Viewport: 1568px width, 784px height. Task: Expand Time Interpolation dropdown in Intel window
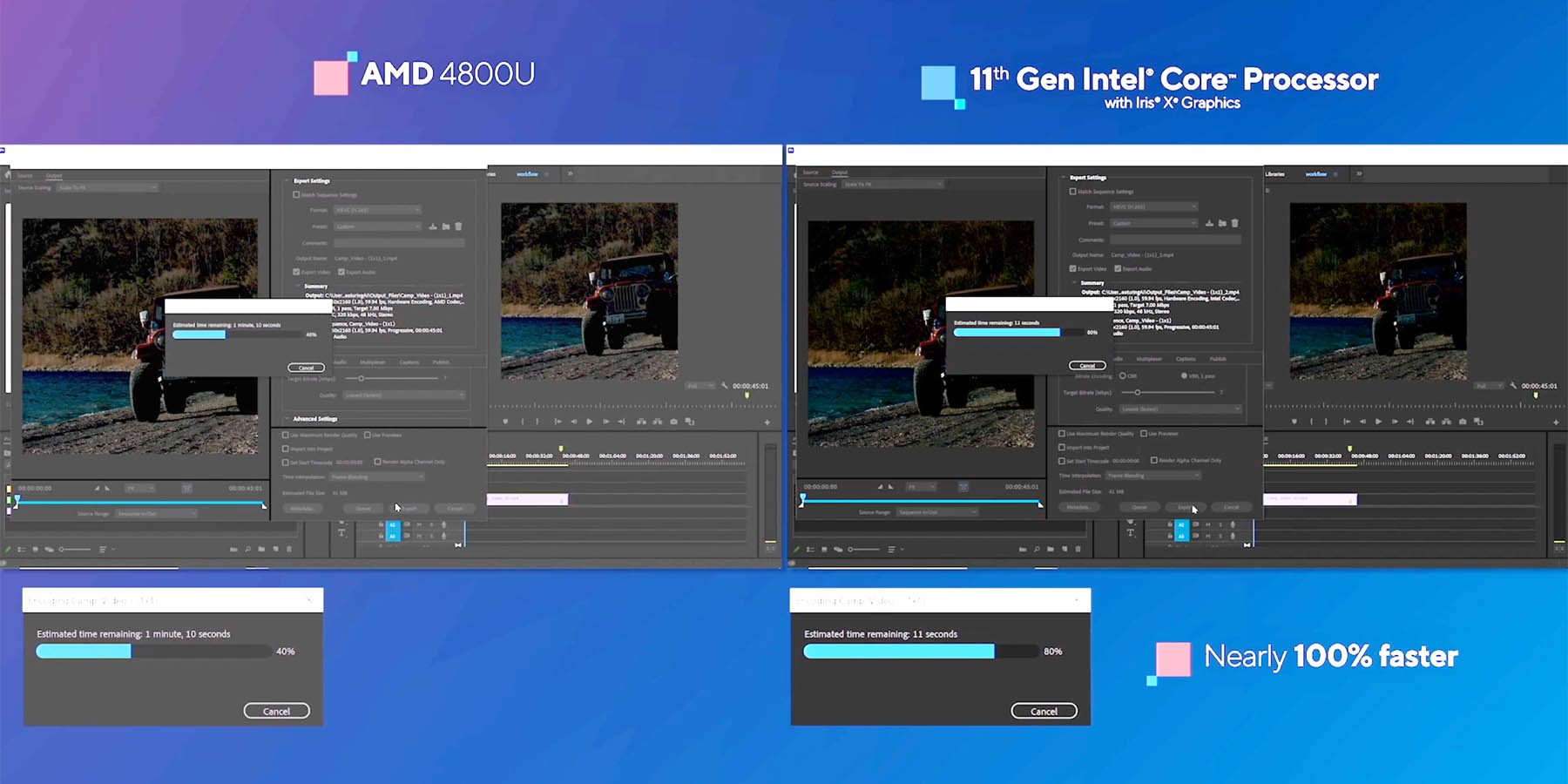pyautogui.click(x=1153, y=476)
